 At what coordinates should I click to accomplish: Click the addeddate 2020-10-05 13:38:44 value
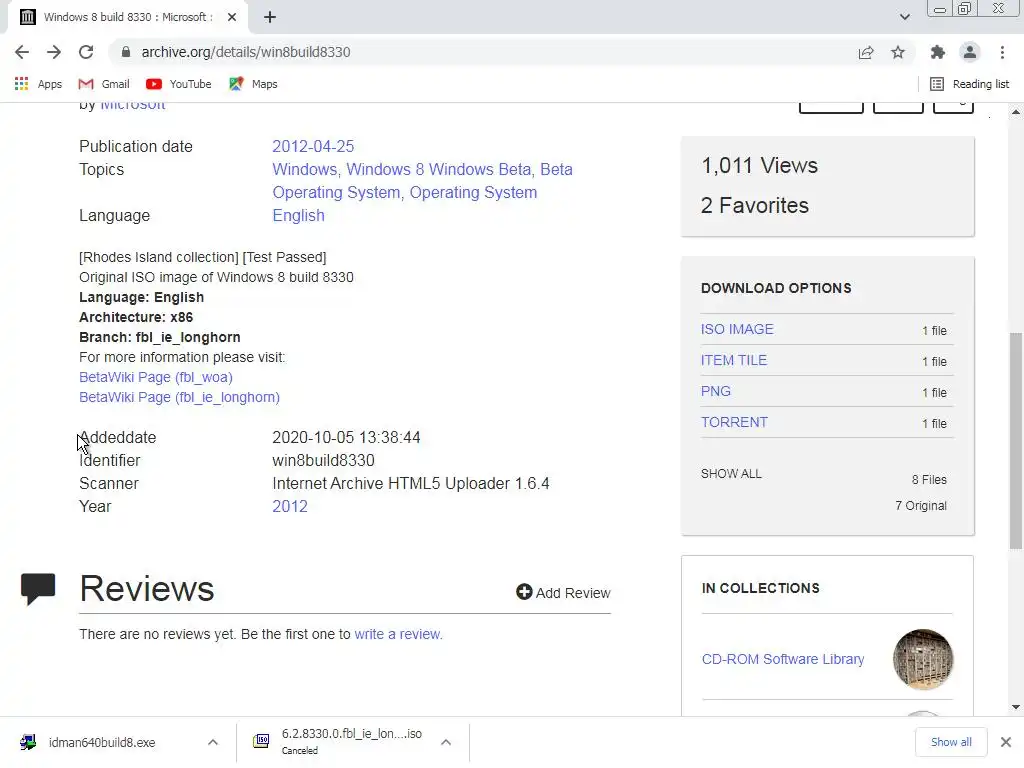pos(346,438)
